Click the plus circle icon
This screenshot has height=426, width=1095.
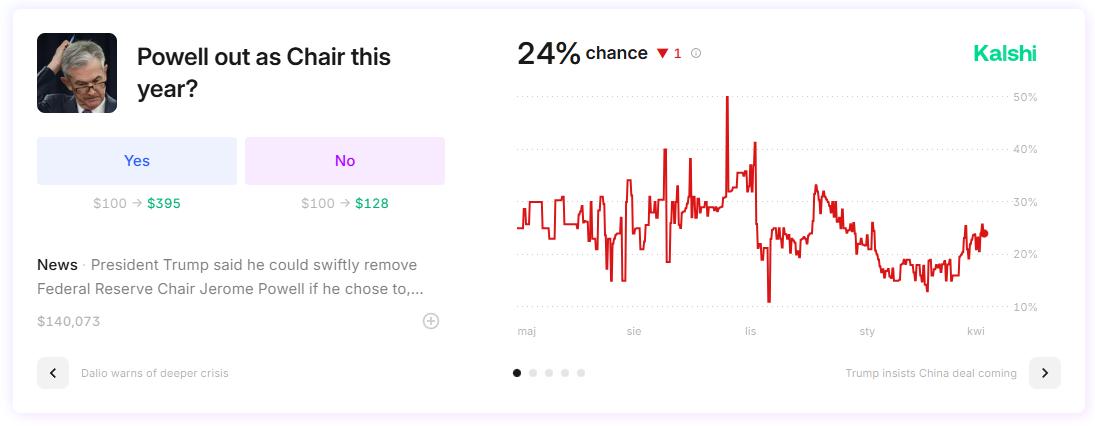point(431,321)
